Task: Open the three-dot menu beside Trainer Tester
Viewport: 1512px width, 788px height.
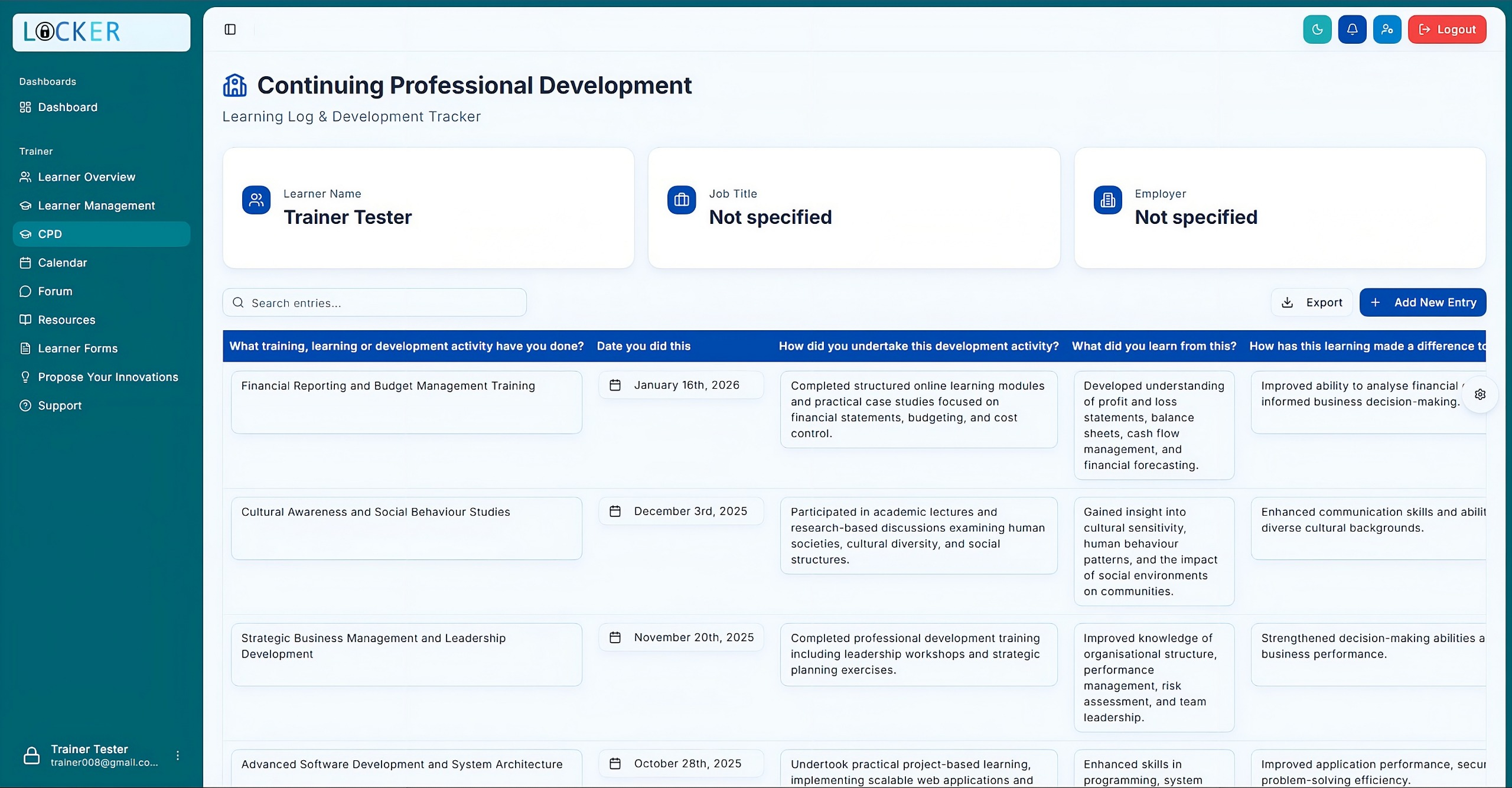Action: [178, 754]
